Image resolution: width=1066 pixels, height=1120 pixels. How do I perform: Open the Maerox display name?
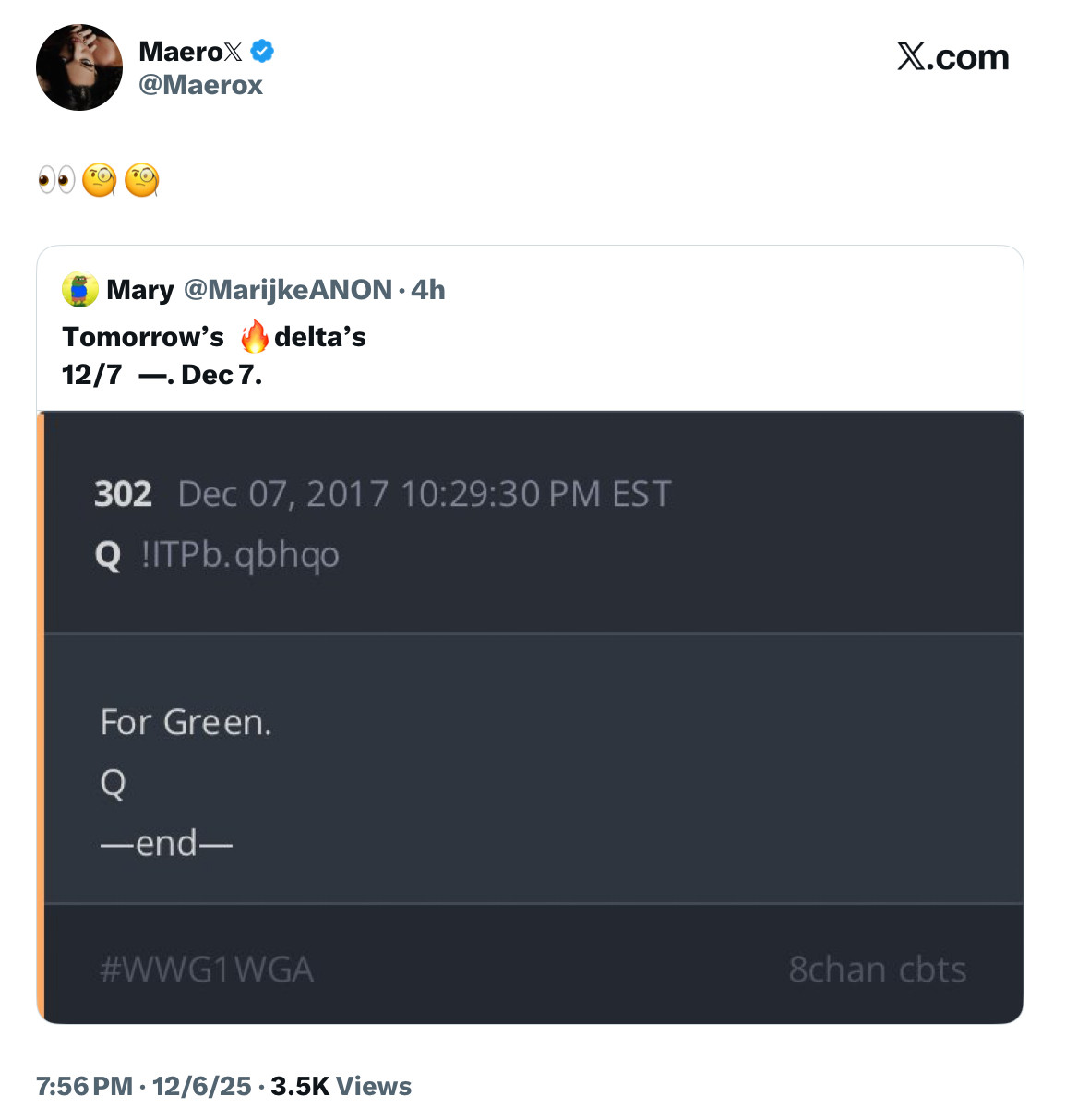(189, 52)
